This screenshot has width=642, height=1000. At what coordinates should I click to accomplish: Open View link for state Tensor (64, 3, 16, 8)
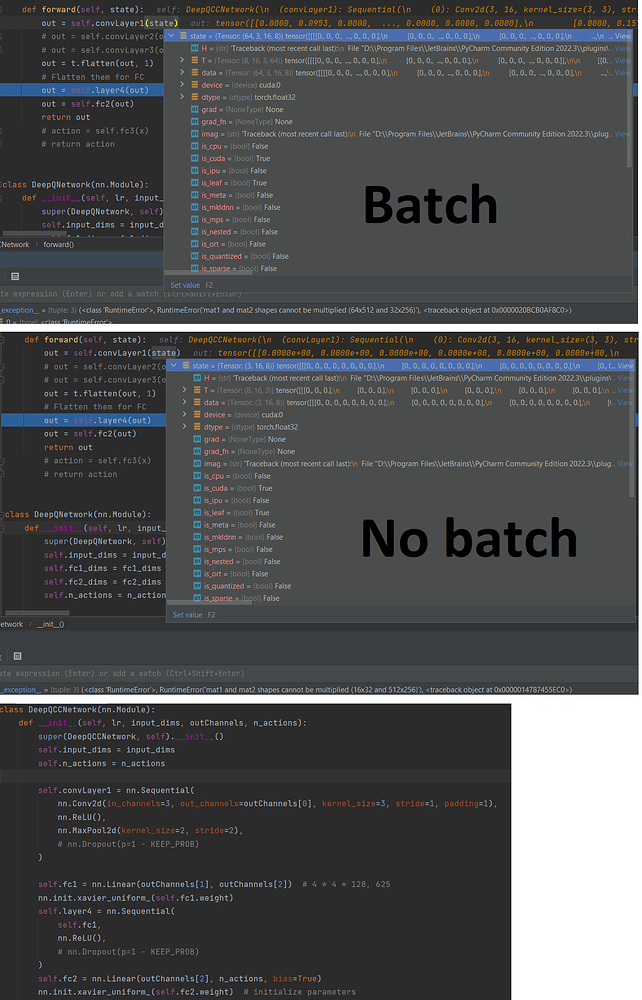pyautogui.click(x=624, y=35)
